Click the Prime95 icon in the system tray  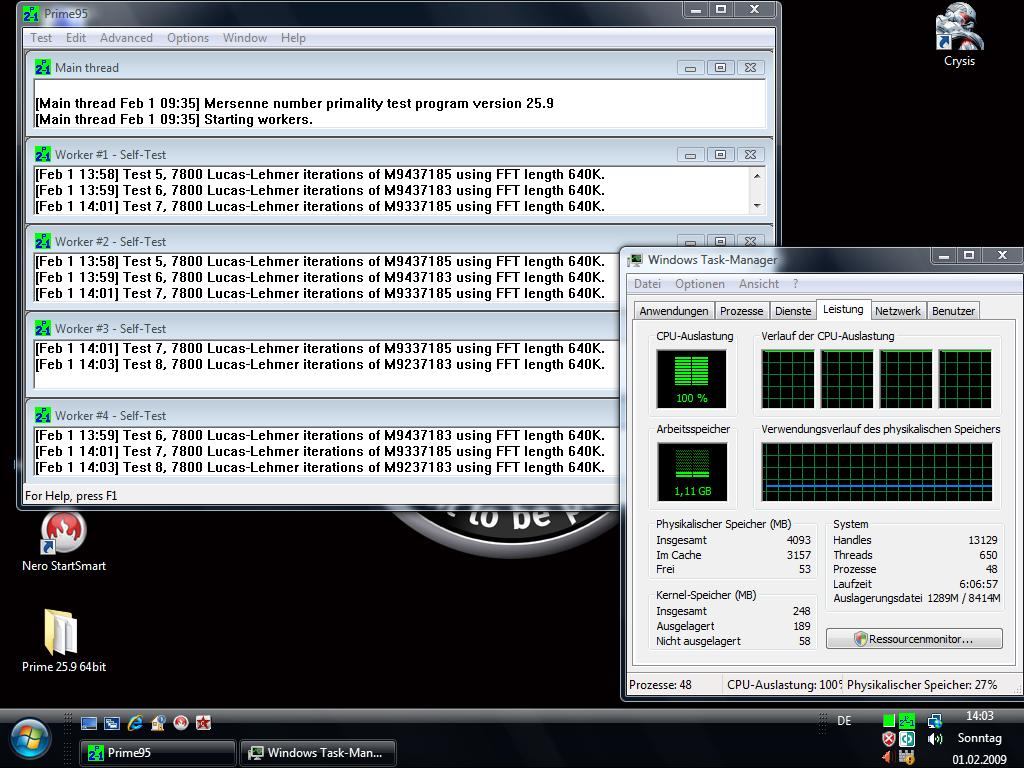pyautogui.click(x=906, y=721)
